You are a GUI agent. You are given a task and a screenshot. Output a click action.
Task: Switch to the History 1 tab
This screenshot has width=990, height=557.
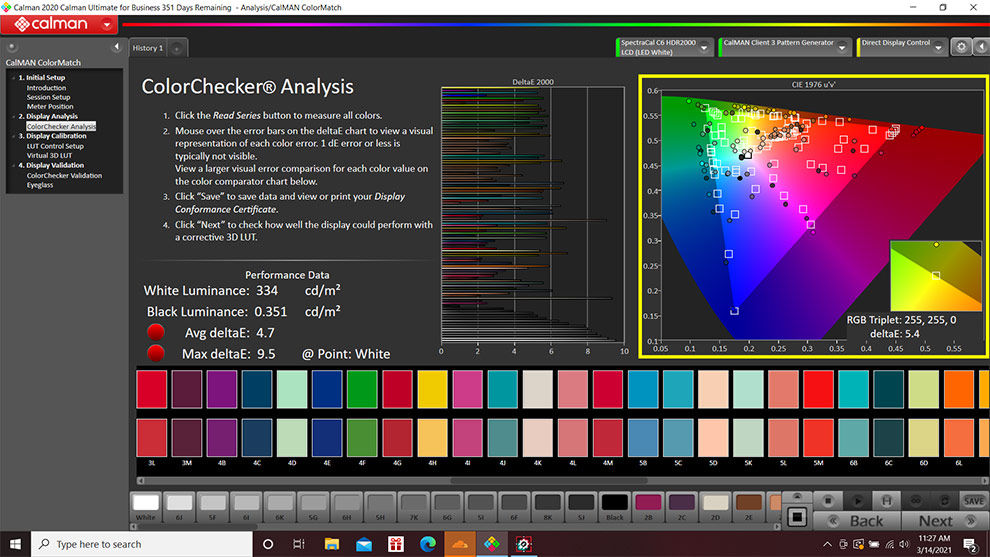148,48
